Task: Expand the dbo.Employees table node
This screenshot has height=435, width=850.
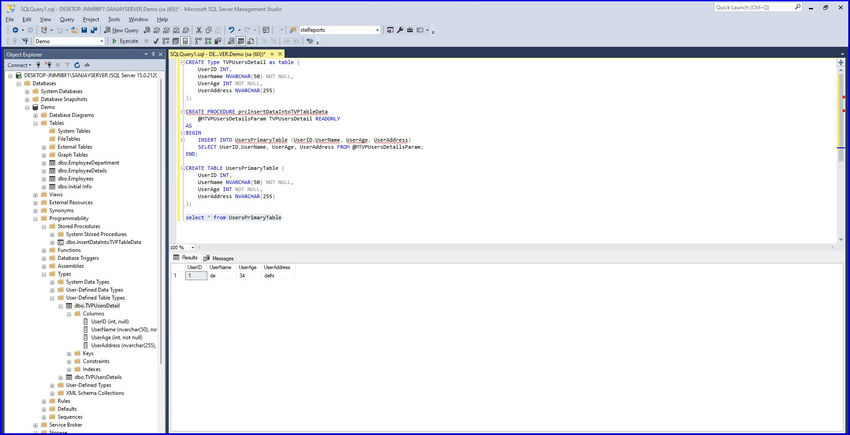Action: [x=44, y=178]
